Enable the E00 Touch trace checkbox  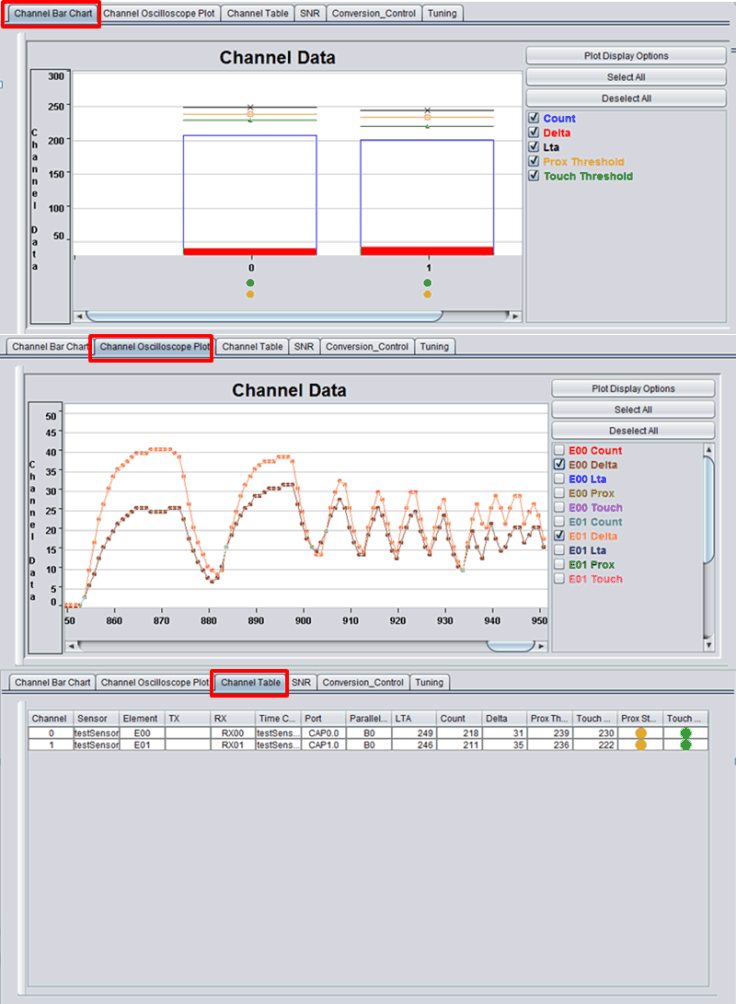coord(559,507)
